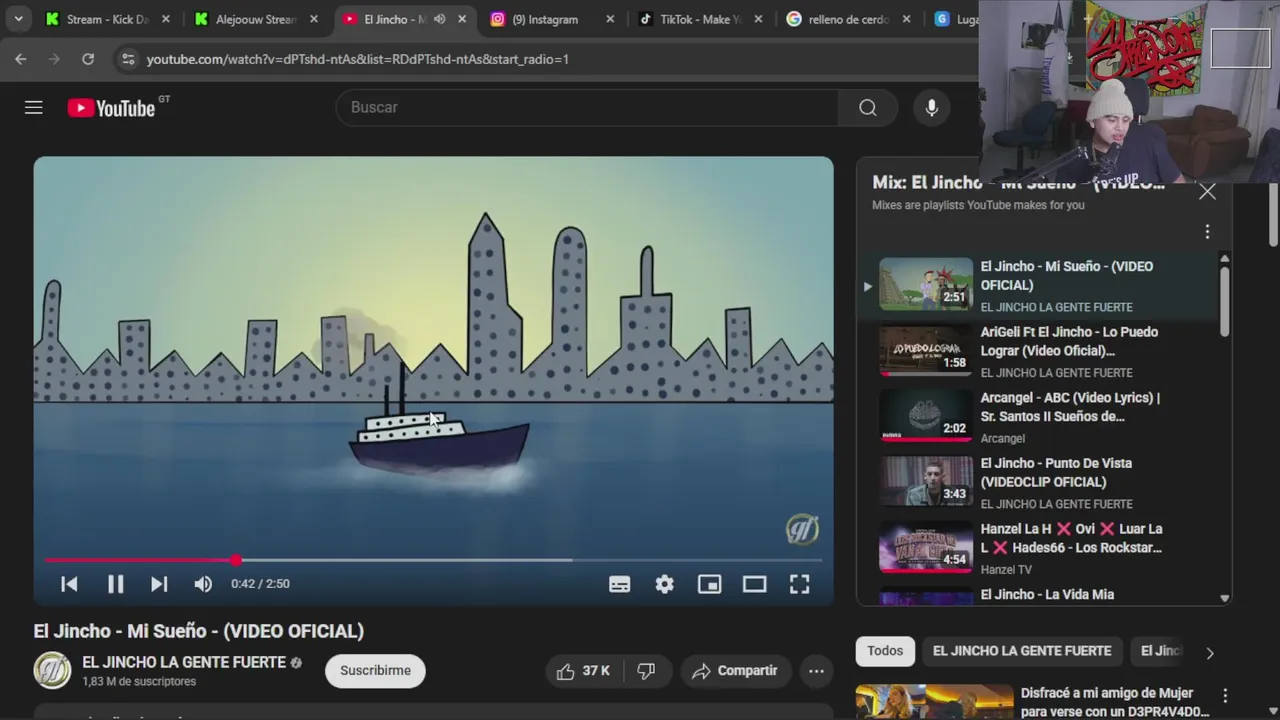Click the channel watermark on video
Image resolution: width=1280 pixels, height=720 pixels.
click(802, 529)
